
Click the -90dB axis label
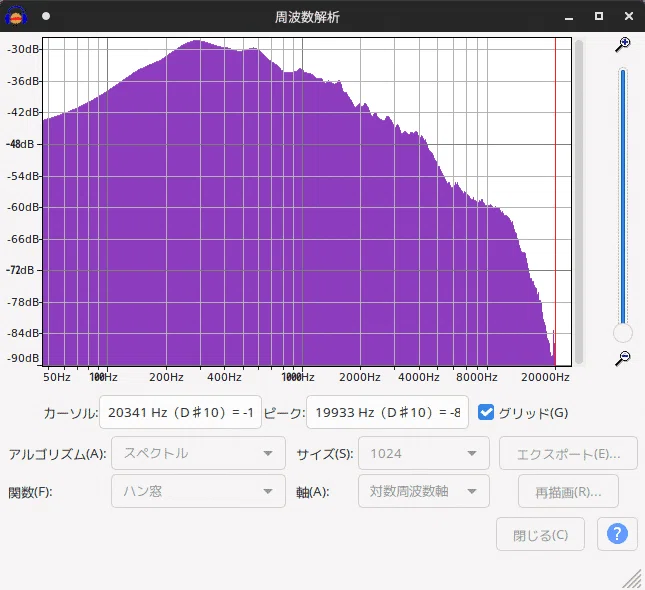pyautogui.click(x=23, y=358)
